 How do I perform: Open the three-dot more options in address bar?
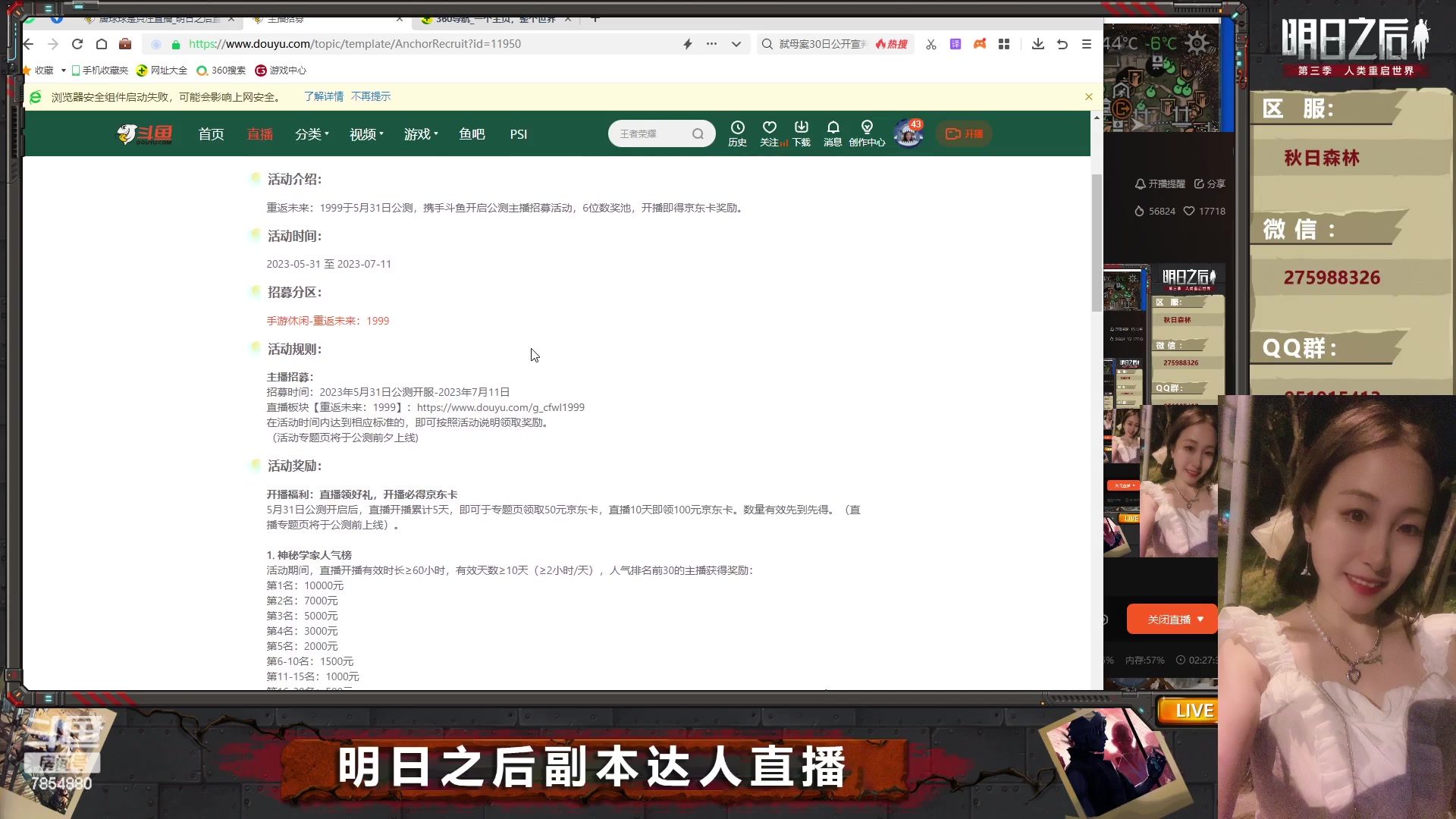[711, 44]
